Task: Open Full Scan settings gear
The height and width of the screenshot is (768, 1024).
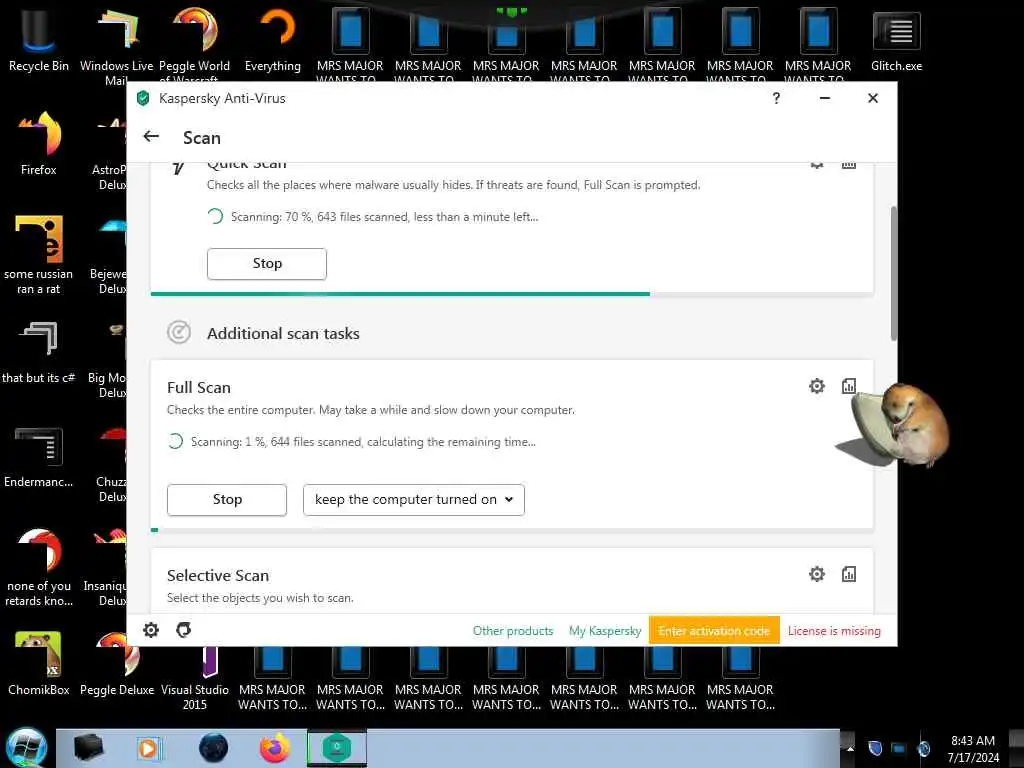Action: tap(816, 386)
